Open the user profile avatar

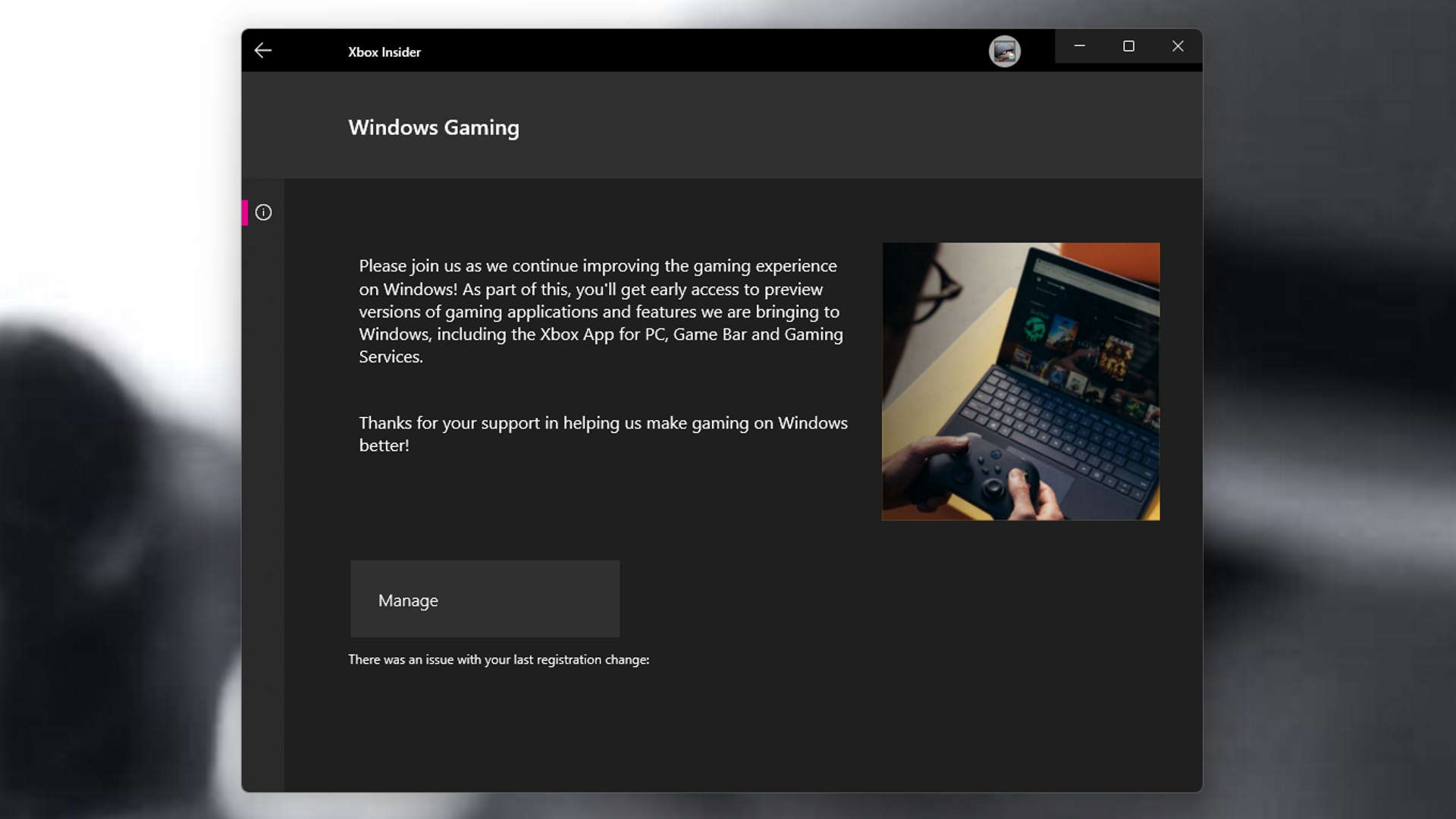point(1004,52)
